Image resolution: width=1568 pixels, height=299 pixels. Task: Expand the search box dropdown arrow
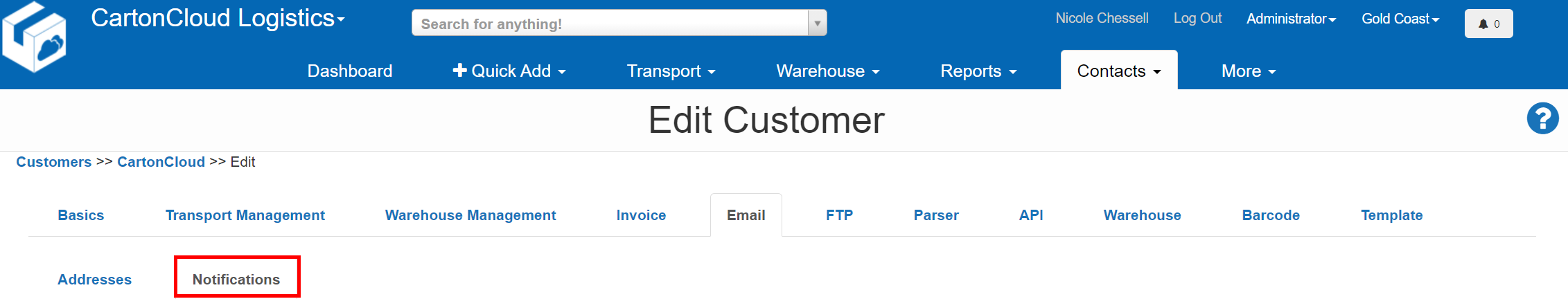click(817, 23)
